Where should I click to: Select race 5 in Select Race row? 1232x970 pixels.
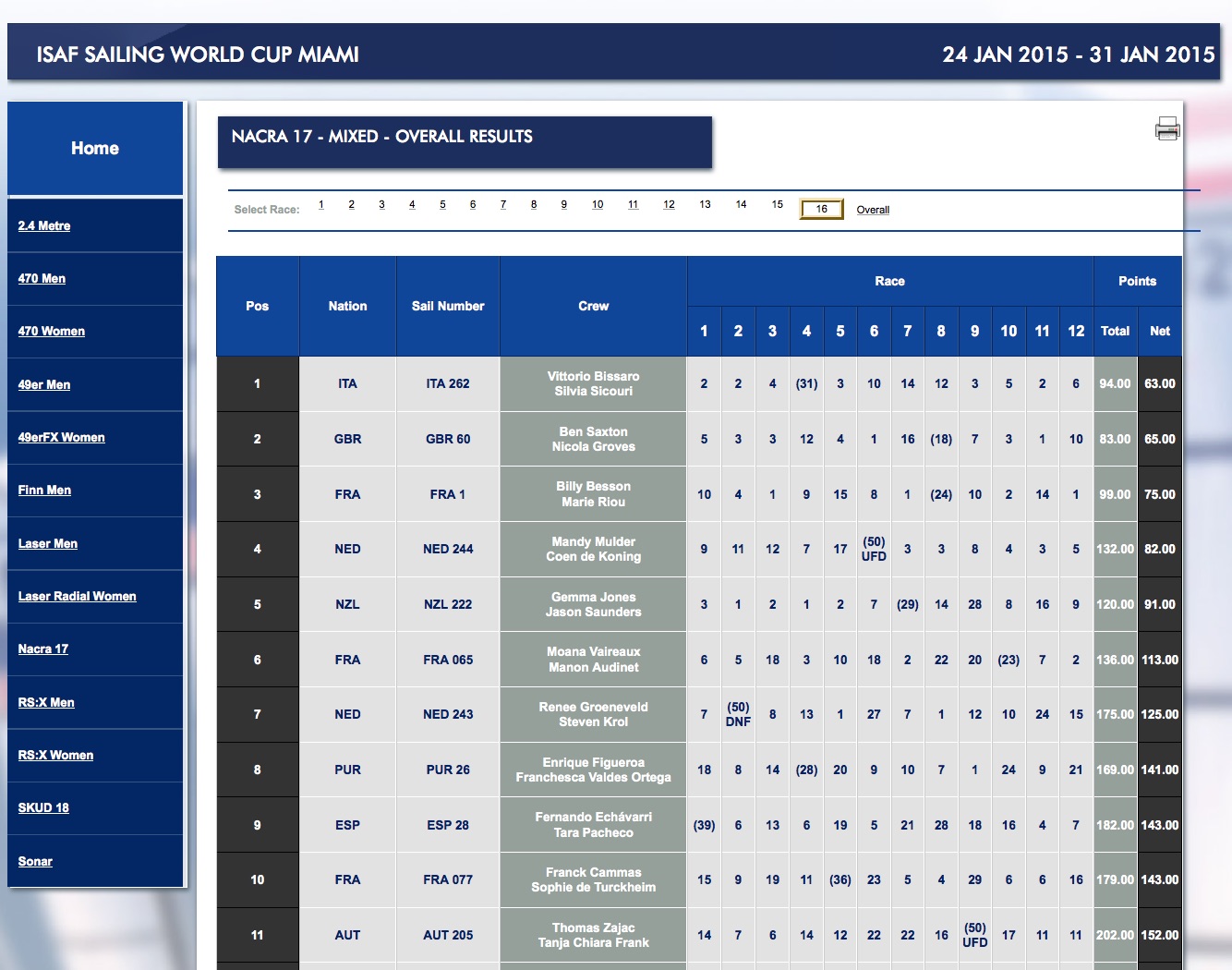click(x=442, y=204)
